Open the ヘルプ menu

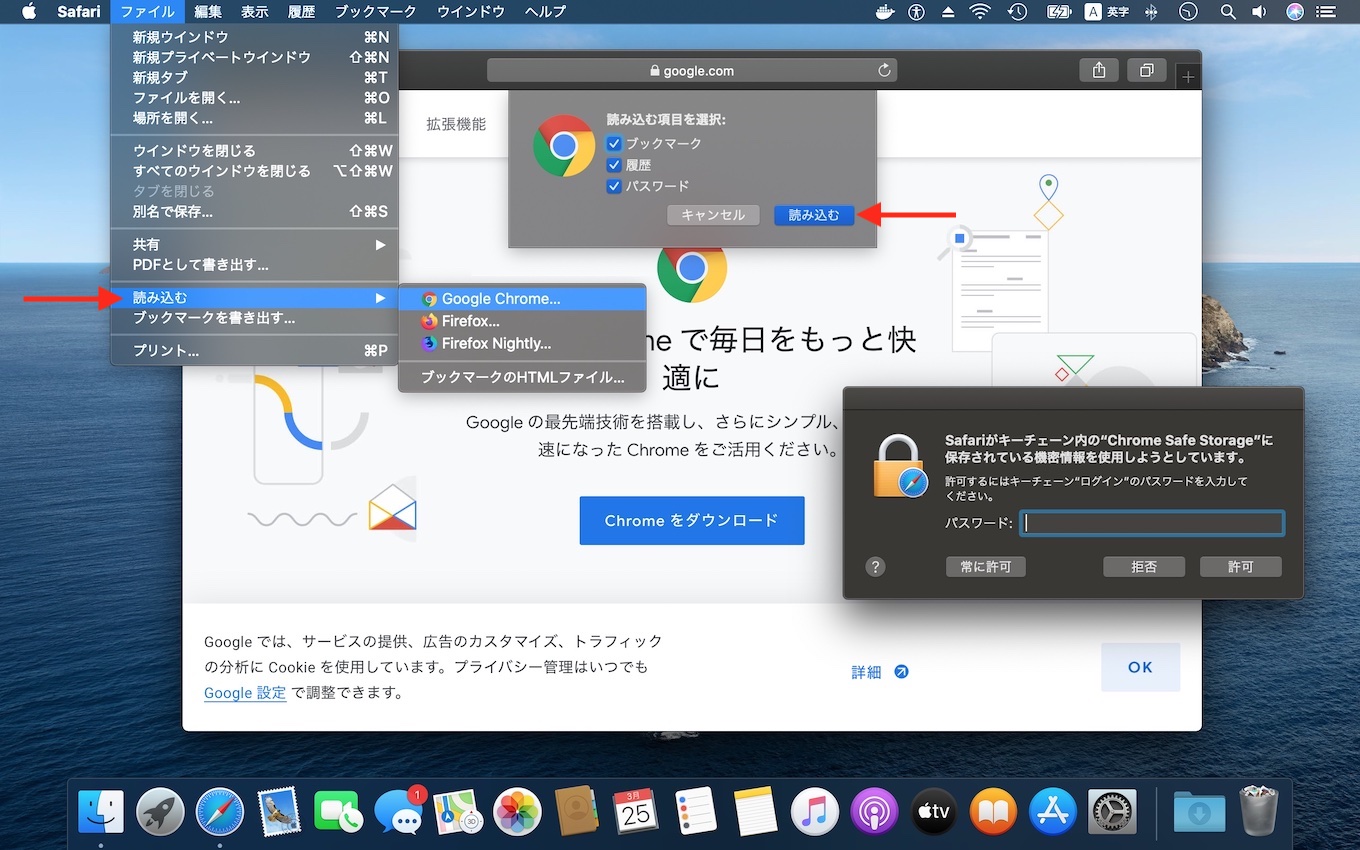pyautogui.click(x=545, y=12)
